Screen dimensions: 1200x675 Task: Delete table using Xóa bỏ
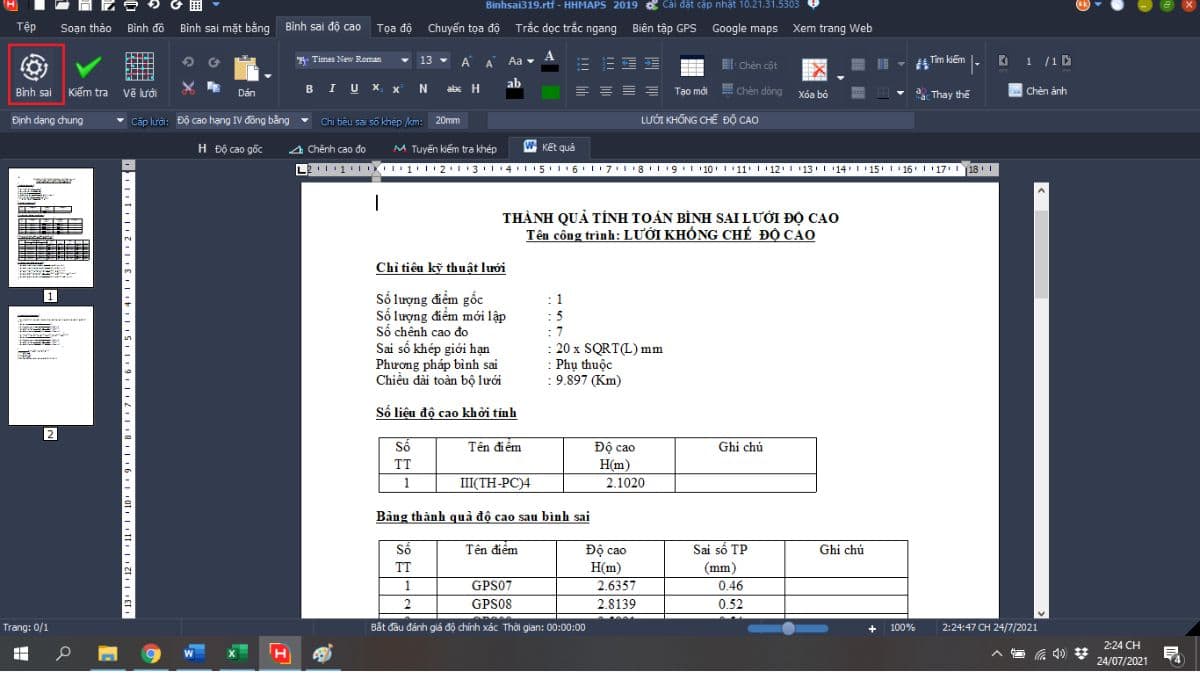tap(814, 72)
